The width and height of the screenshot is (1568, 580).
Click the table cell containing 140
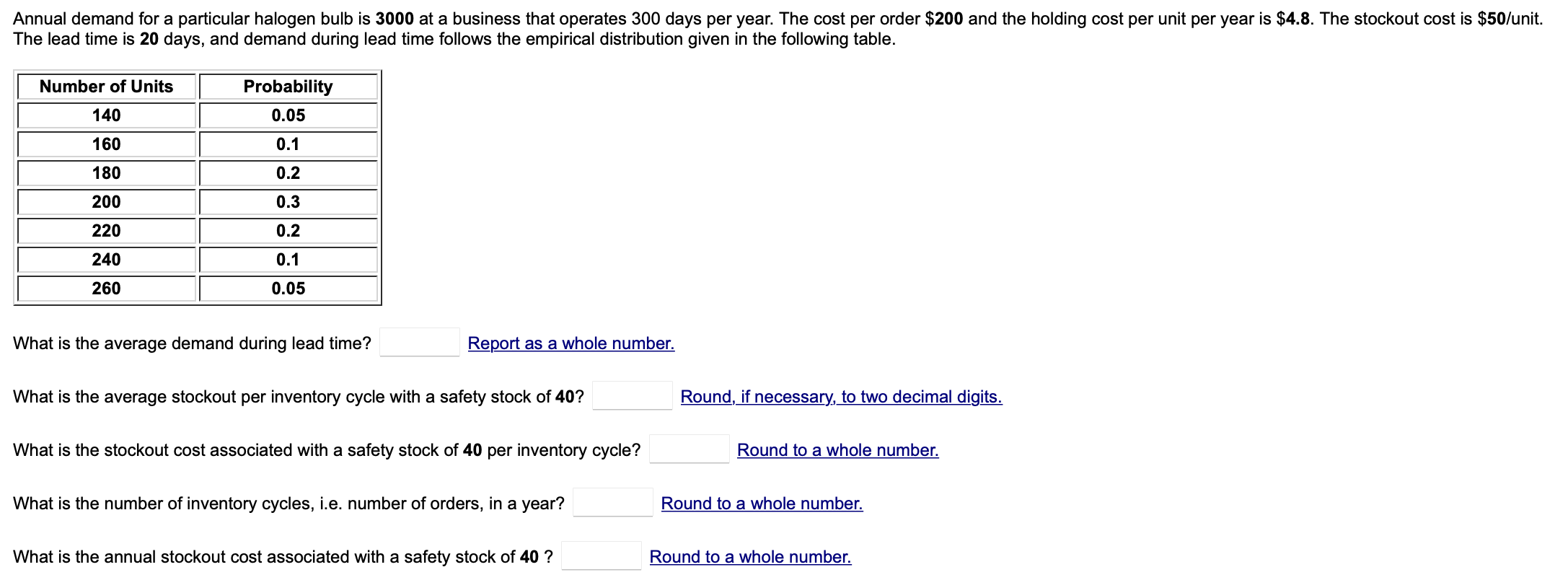pos(107,115)
